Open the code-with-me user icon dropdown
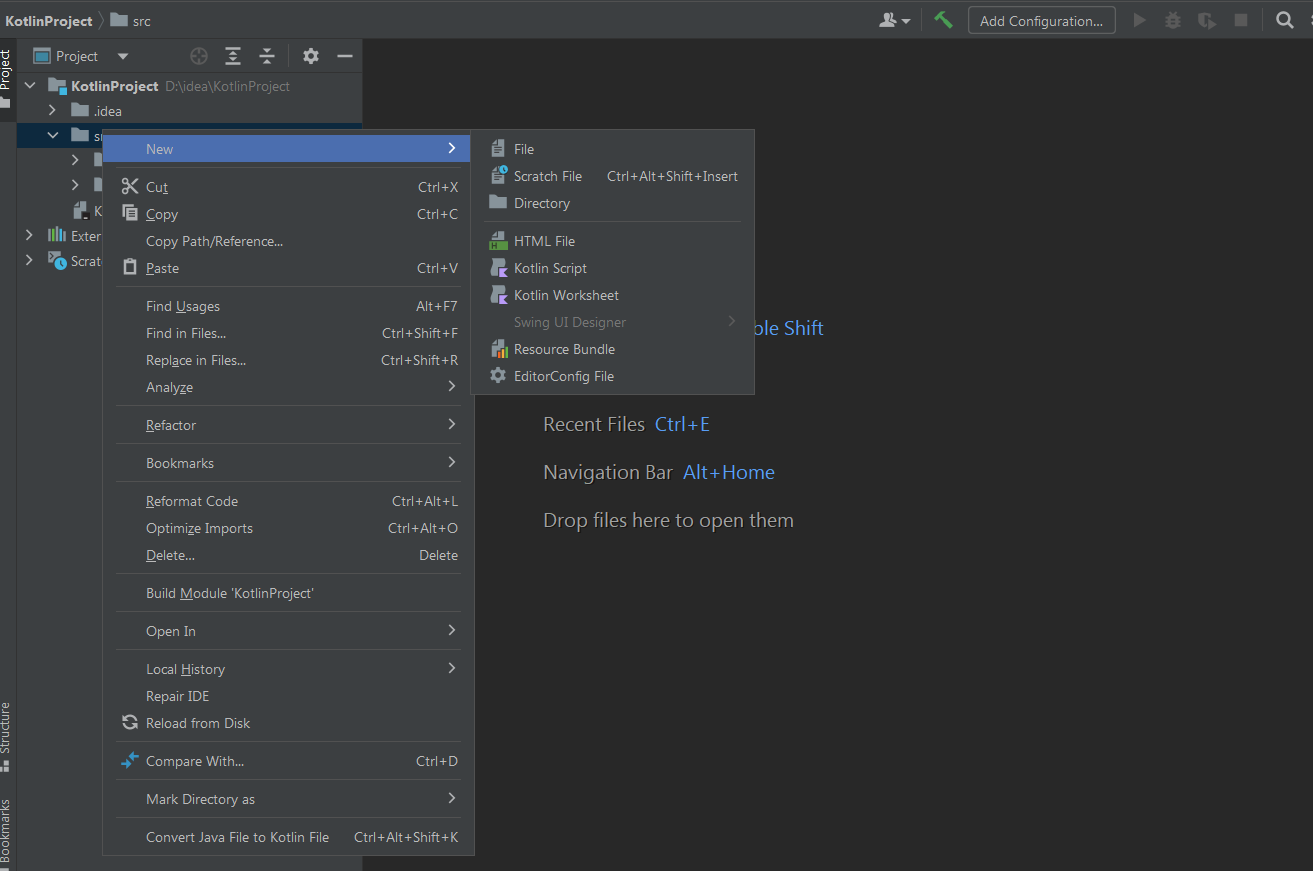The height and width of the screenshot is (871, 1313). click(894, 20)
